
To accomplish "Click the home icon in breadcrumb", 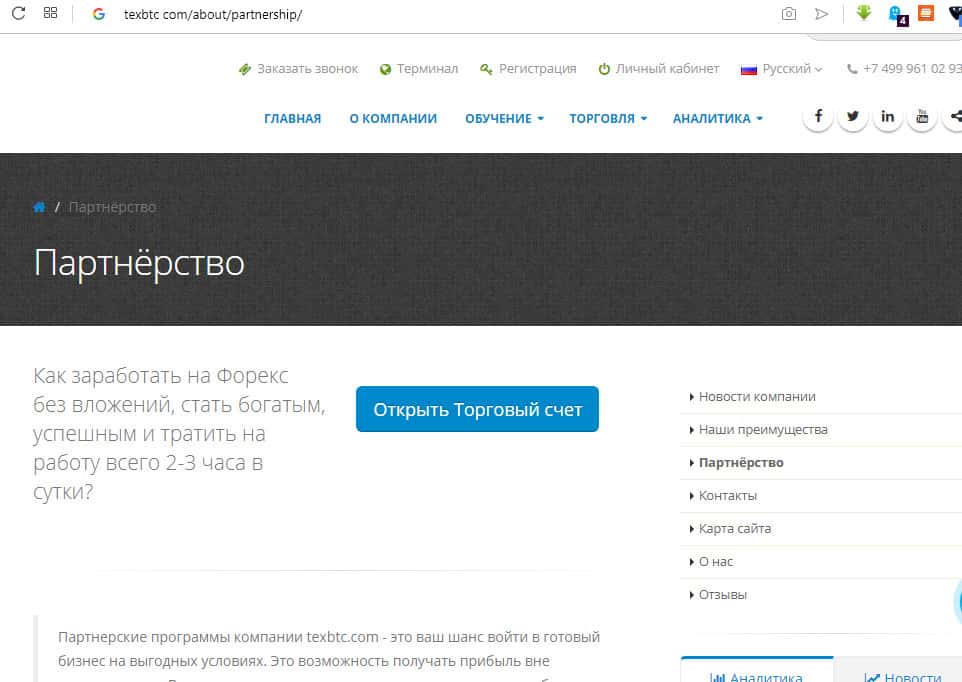I will pos(39,207).
